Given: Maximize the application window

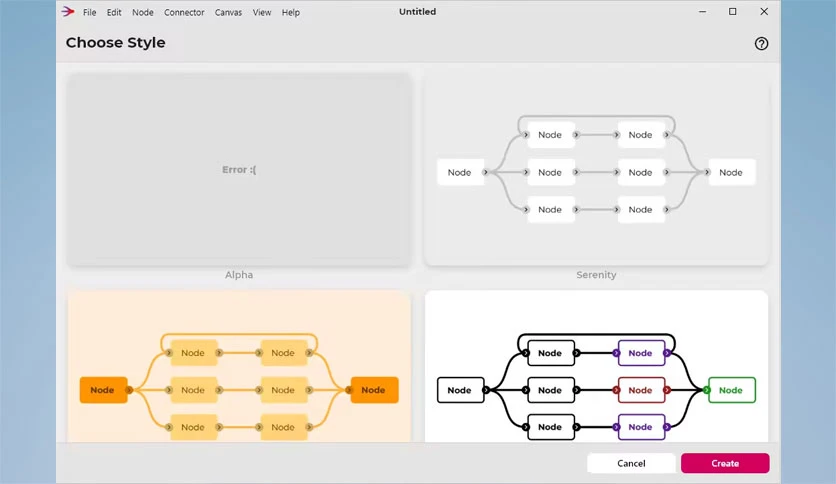Looking at the screenshot, I should point(733,12).
